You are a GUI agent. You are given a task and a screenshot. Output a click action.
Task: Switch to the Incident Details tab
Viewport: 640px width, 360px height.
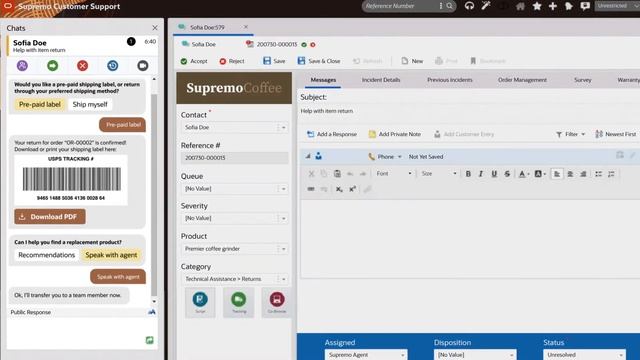tap(381, 80)
